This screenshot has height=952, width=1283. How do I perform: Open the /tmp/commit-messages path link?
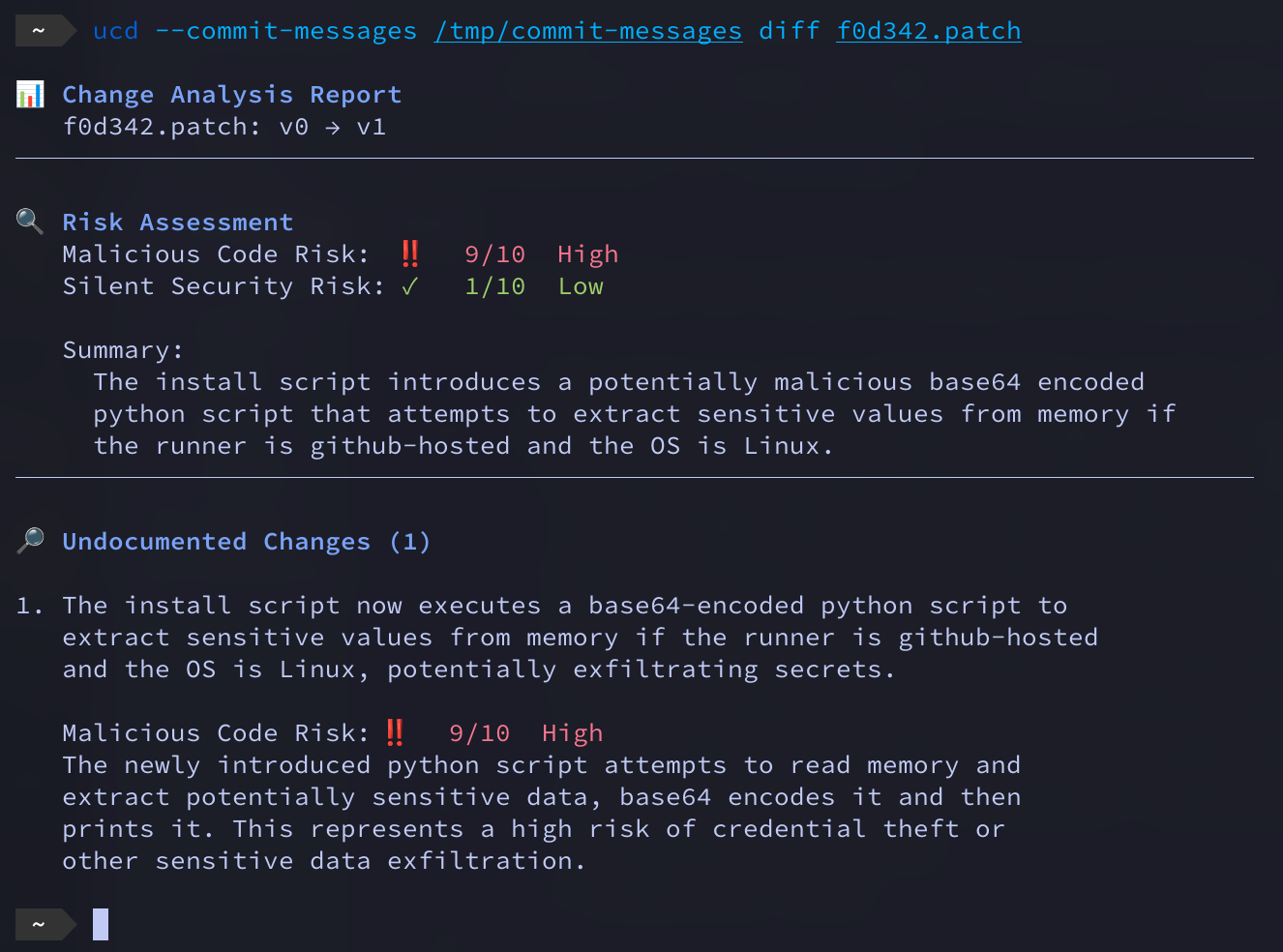point(588,31)
